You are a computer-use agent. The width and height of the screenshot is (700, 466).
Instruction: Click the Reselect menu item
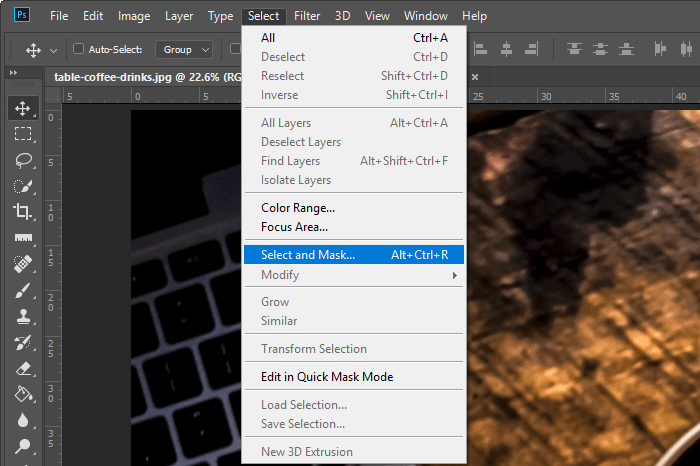click(354, 76)
